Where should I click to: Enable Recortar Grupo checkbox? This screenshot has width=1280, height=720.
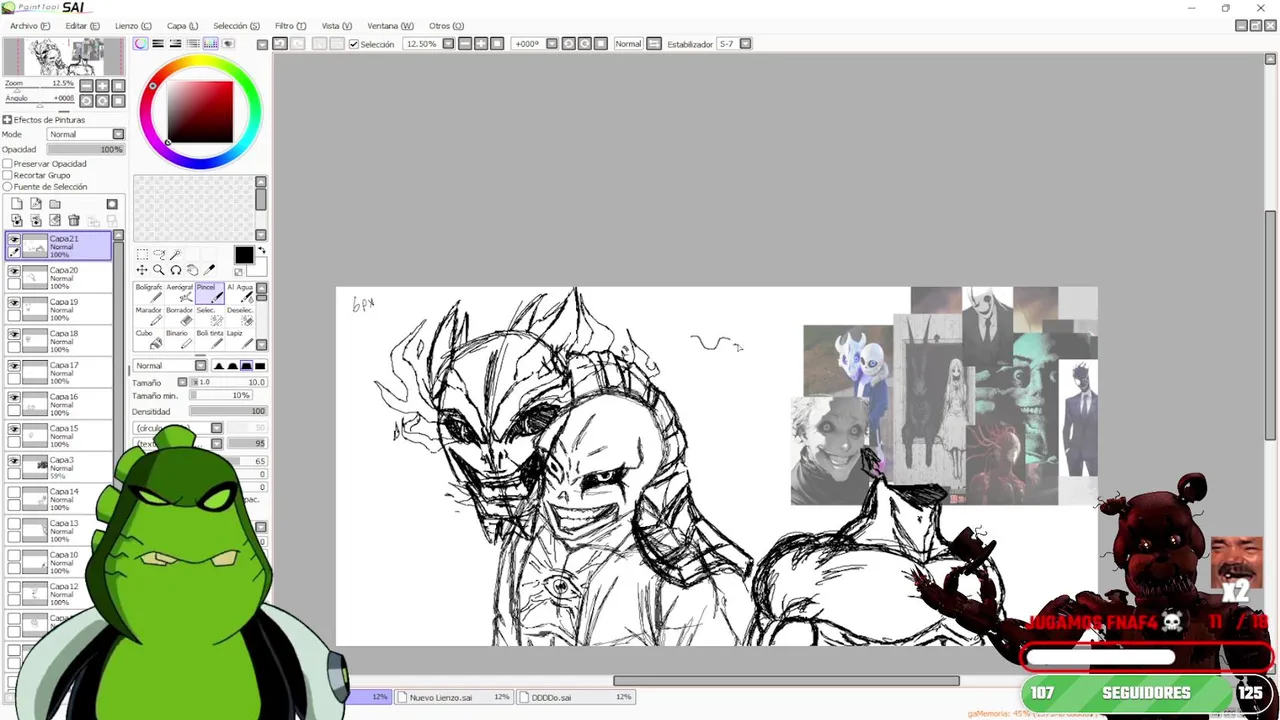click(x=7, y=175)
